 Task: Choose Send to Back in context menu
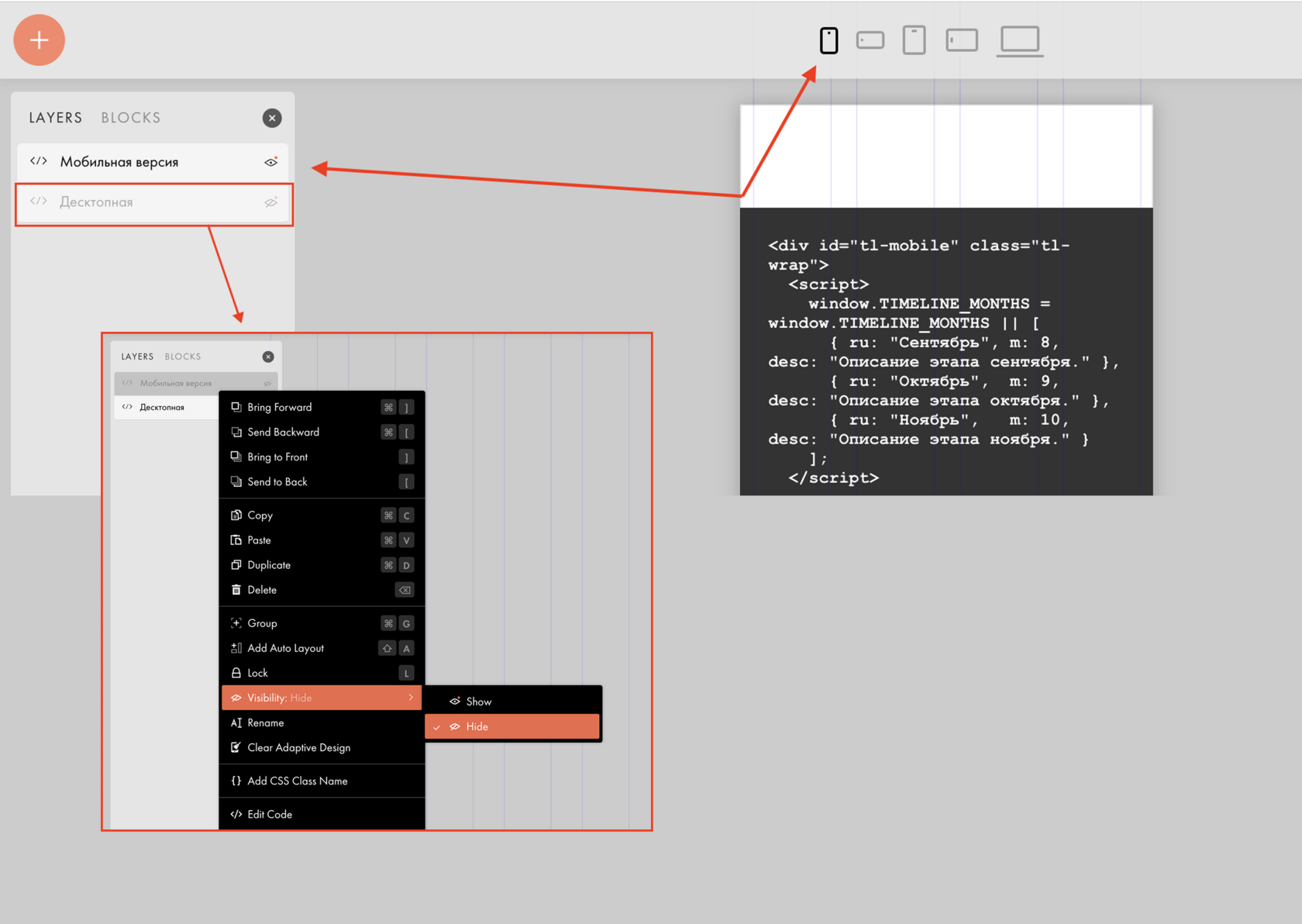(322, 482)
